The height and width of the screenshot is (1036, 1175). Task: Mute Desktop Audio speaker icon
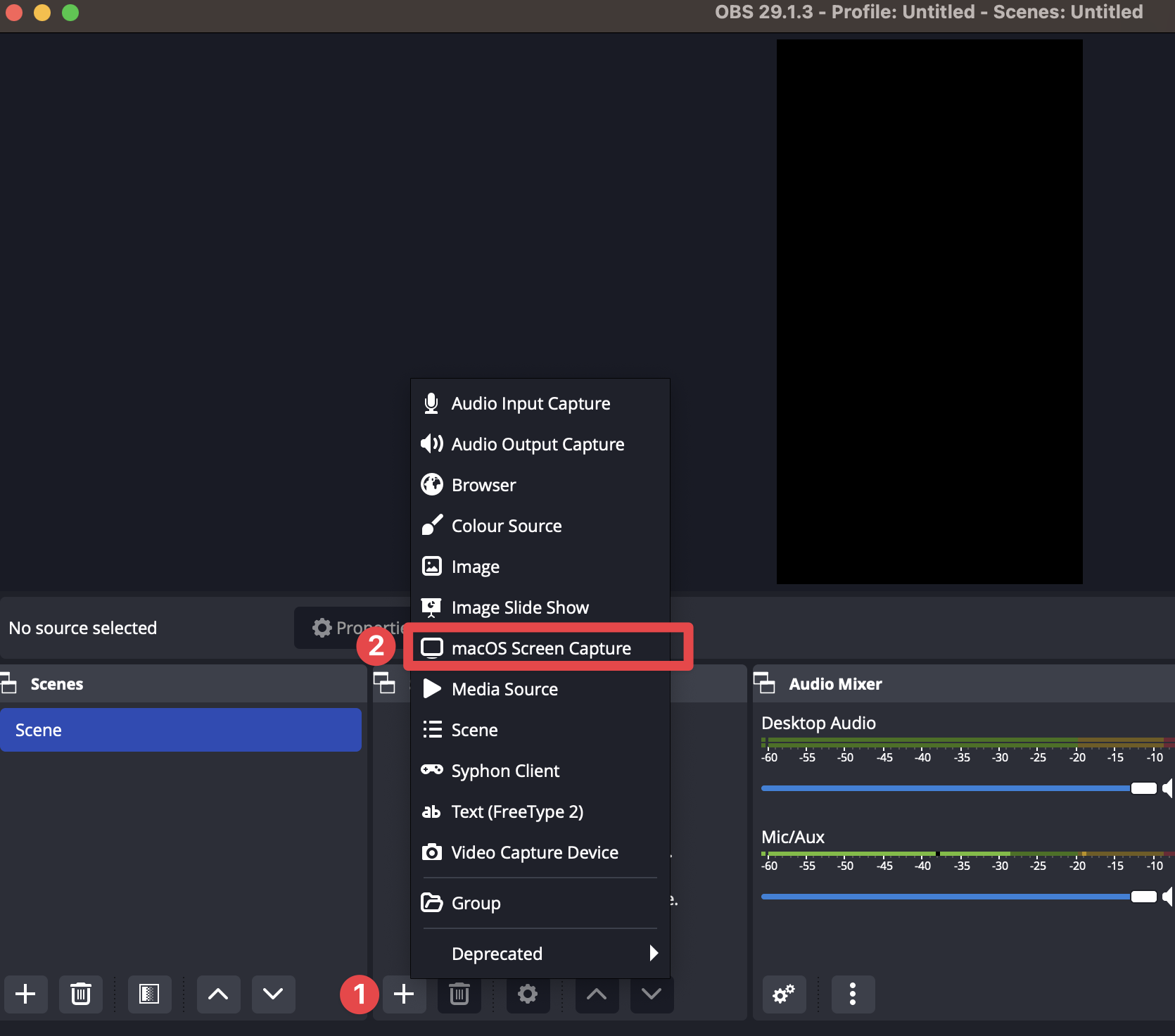[x=1168, y=788]
